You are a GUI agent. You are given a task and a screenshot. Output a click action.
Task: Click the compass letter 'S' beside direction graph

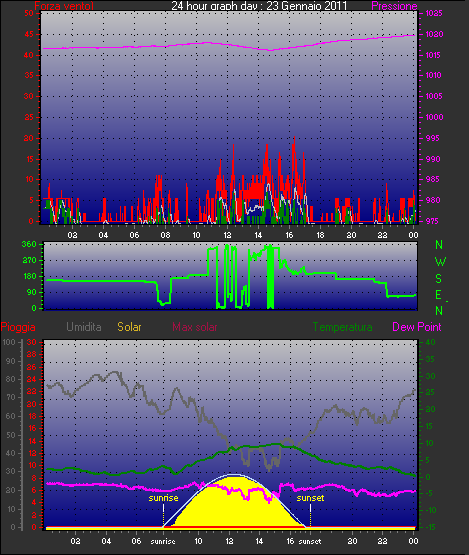(439, 279)
